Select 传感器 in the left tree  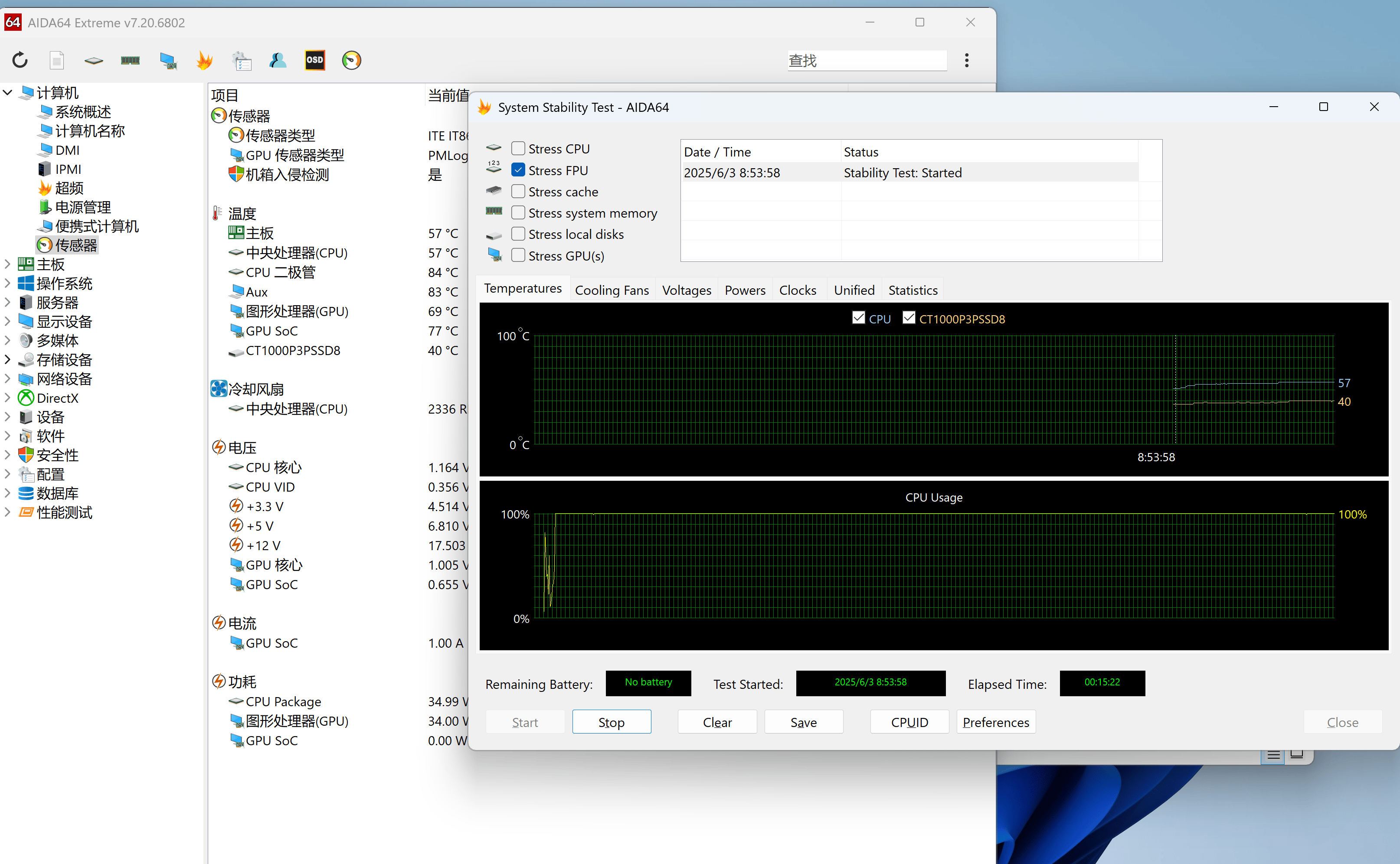click(67, 245)
